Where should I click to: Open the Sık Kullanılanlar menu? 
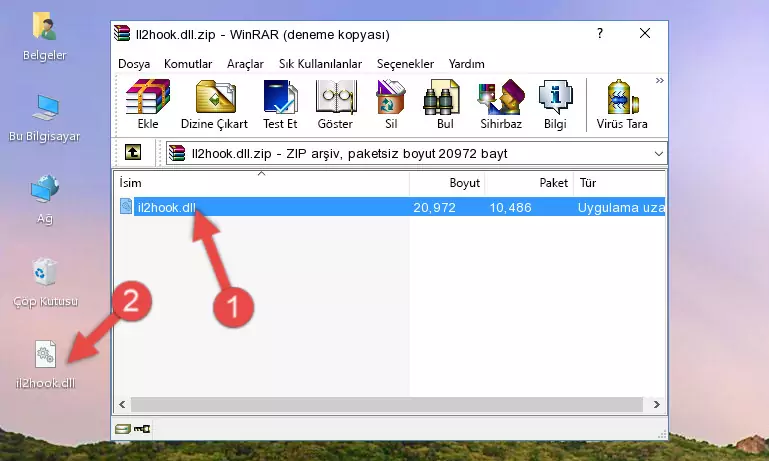(x=320, y=64)
